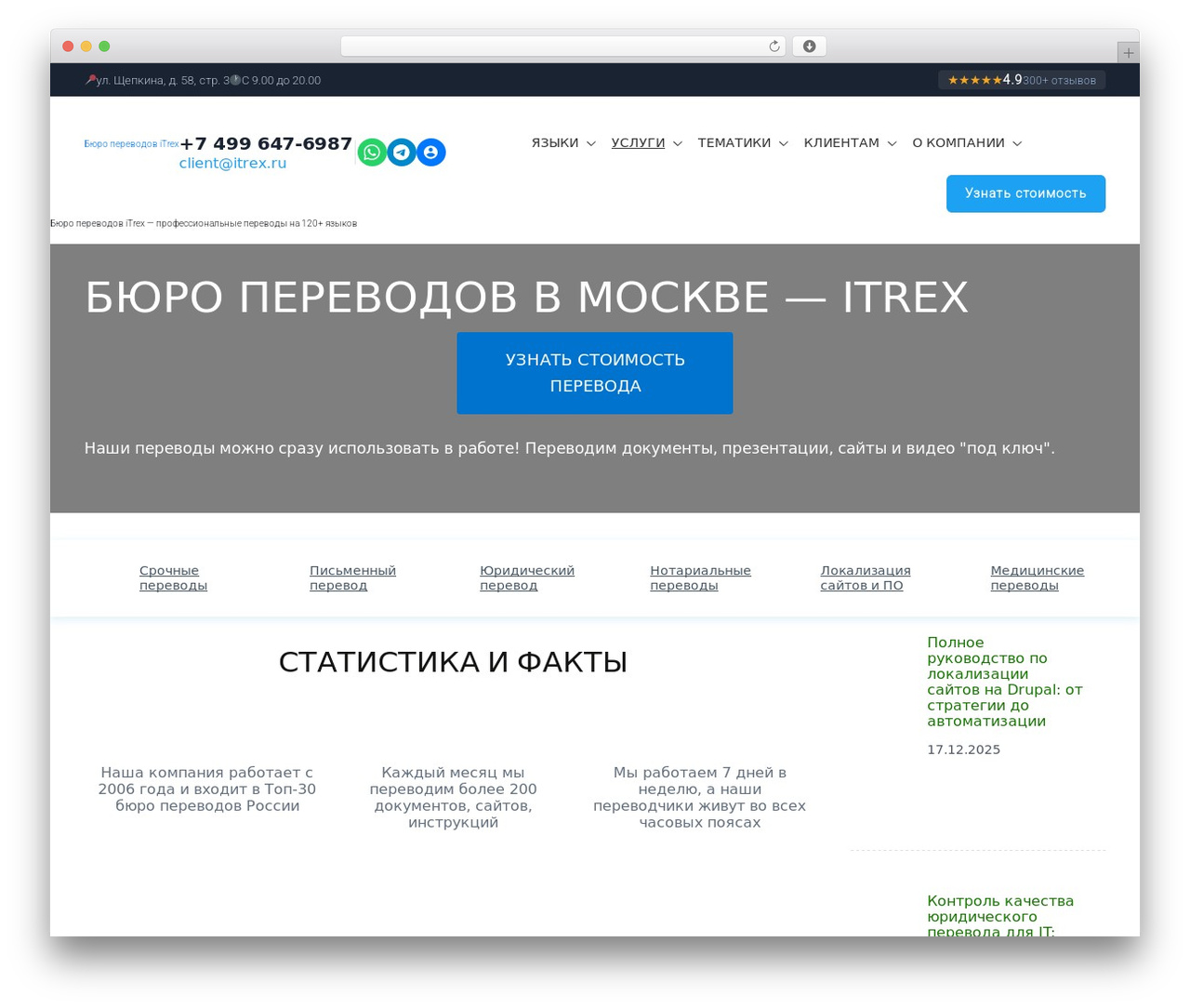Click the red location pin icon
The image size is (1190, 1008).
coord(90,80)
